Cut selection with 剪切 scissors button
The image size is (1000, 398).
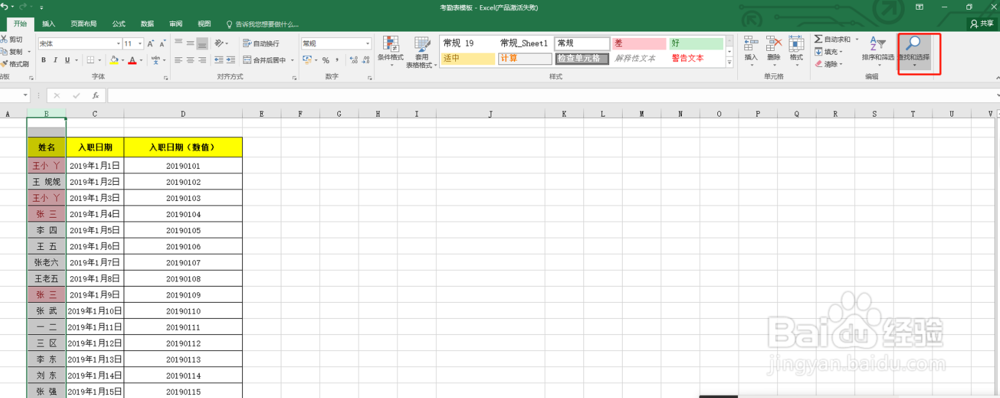click(x=11, y=40)
